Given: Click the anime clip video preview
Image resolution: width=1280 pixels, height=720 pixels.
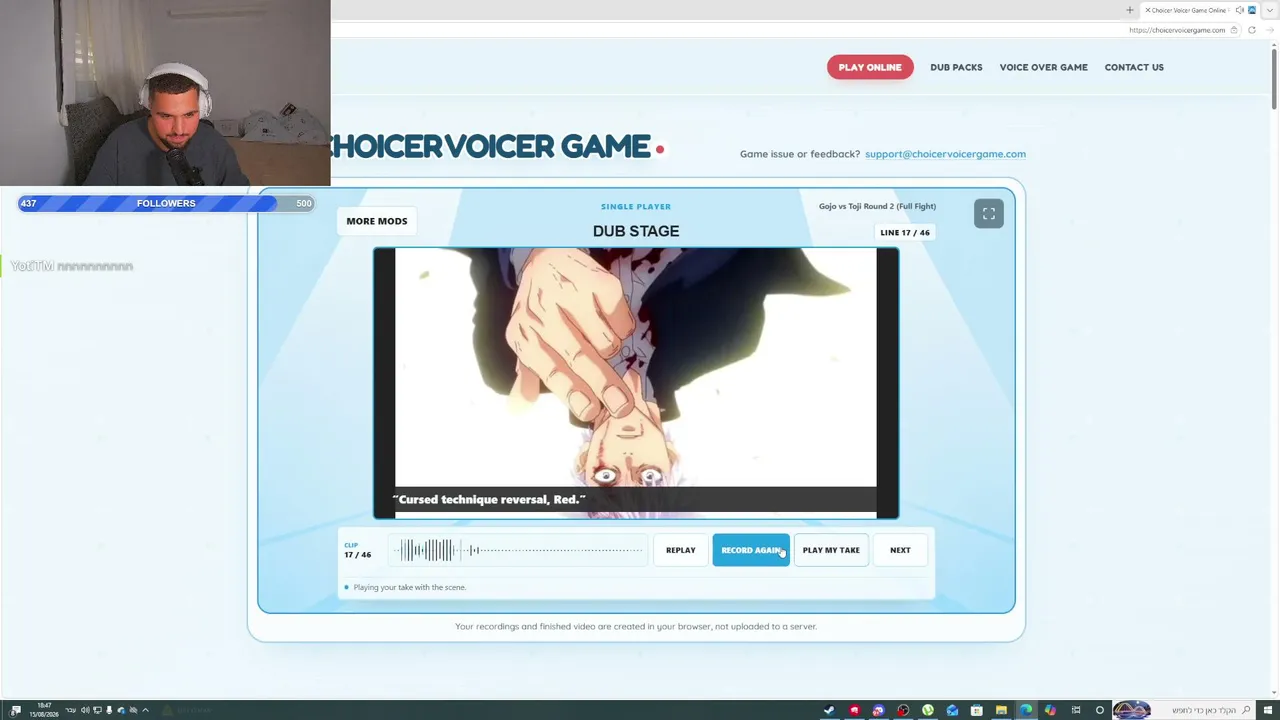Looking at the screenshot, I should 636,383.
